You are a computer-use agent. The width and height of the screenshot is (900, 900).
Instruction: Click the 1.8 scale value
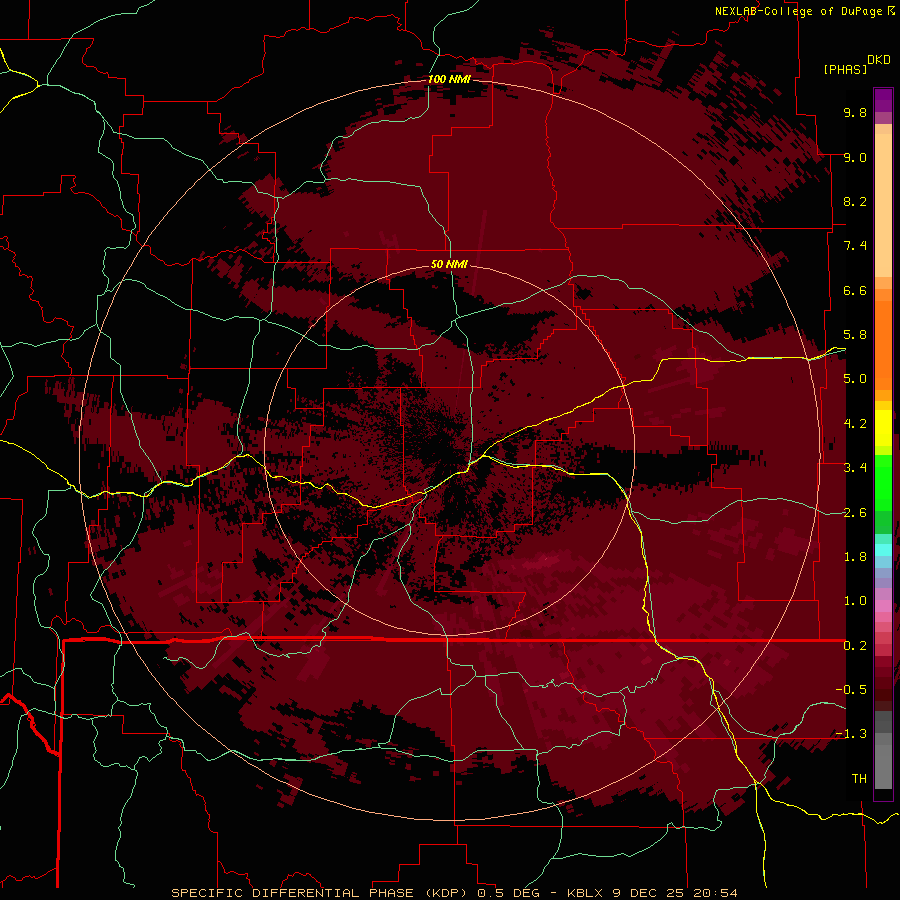(855, 557)
